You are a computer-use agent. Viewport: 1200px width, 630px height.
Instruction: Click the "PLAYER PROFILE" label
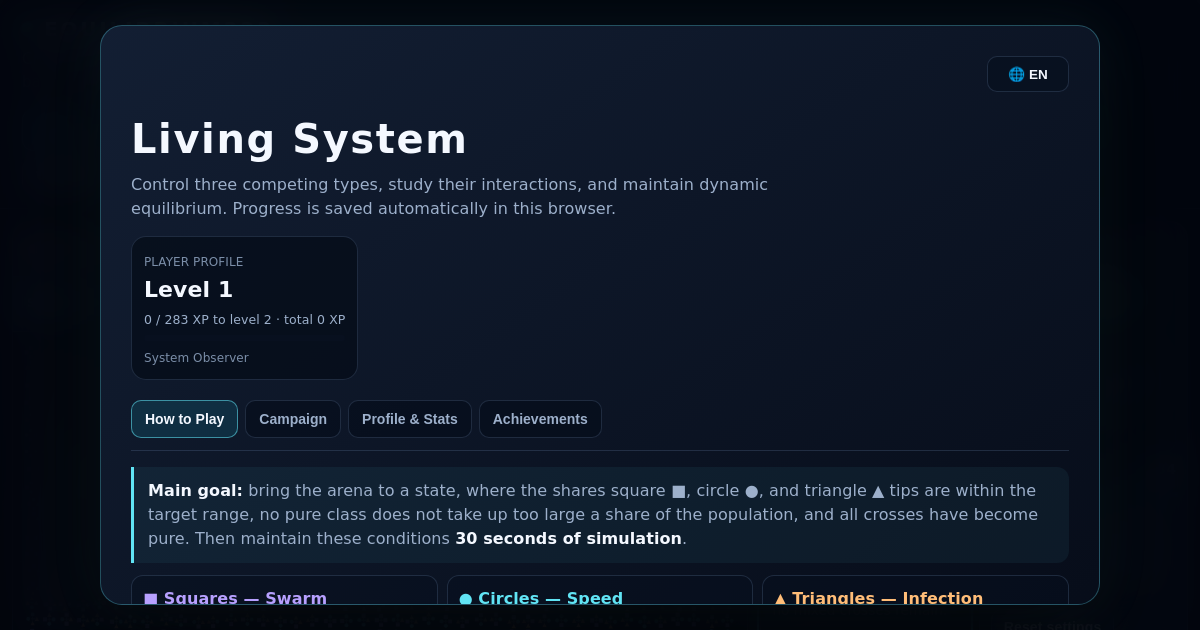click(194, 262)
